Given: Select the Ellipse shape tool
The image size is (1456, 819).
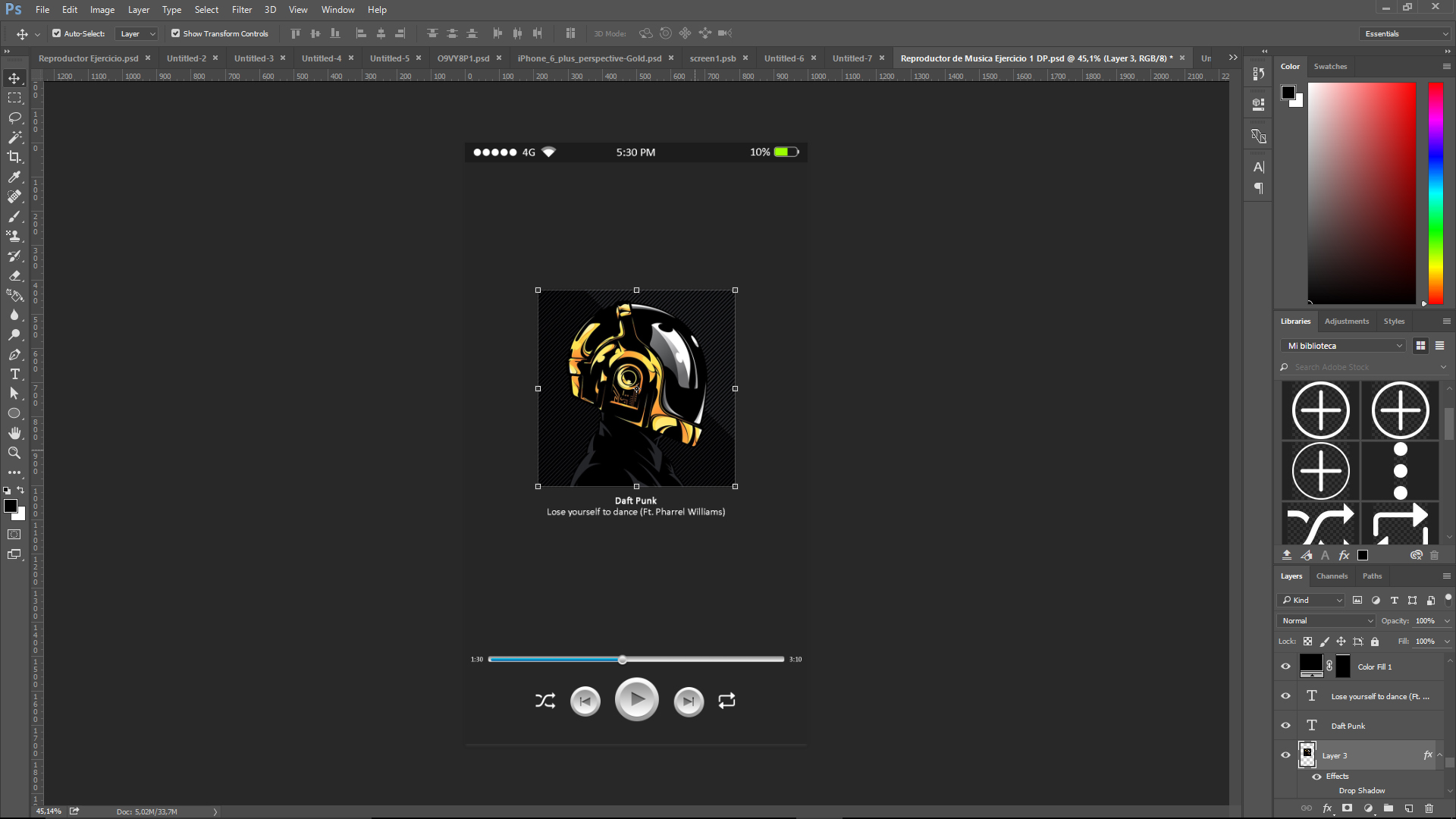Looking at the screenshot, I should point(14,413).
